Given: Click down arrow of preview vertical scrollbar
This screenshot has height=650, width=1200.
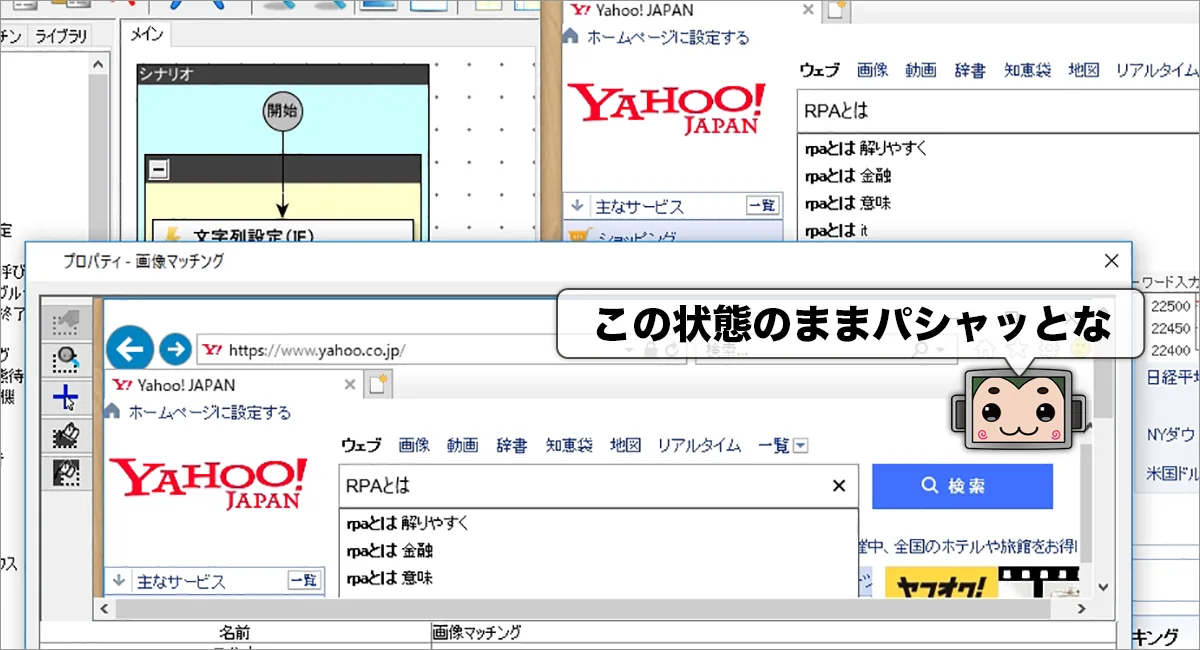Looking at the screenshot, I should click(x=1103, y=588).
